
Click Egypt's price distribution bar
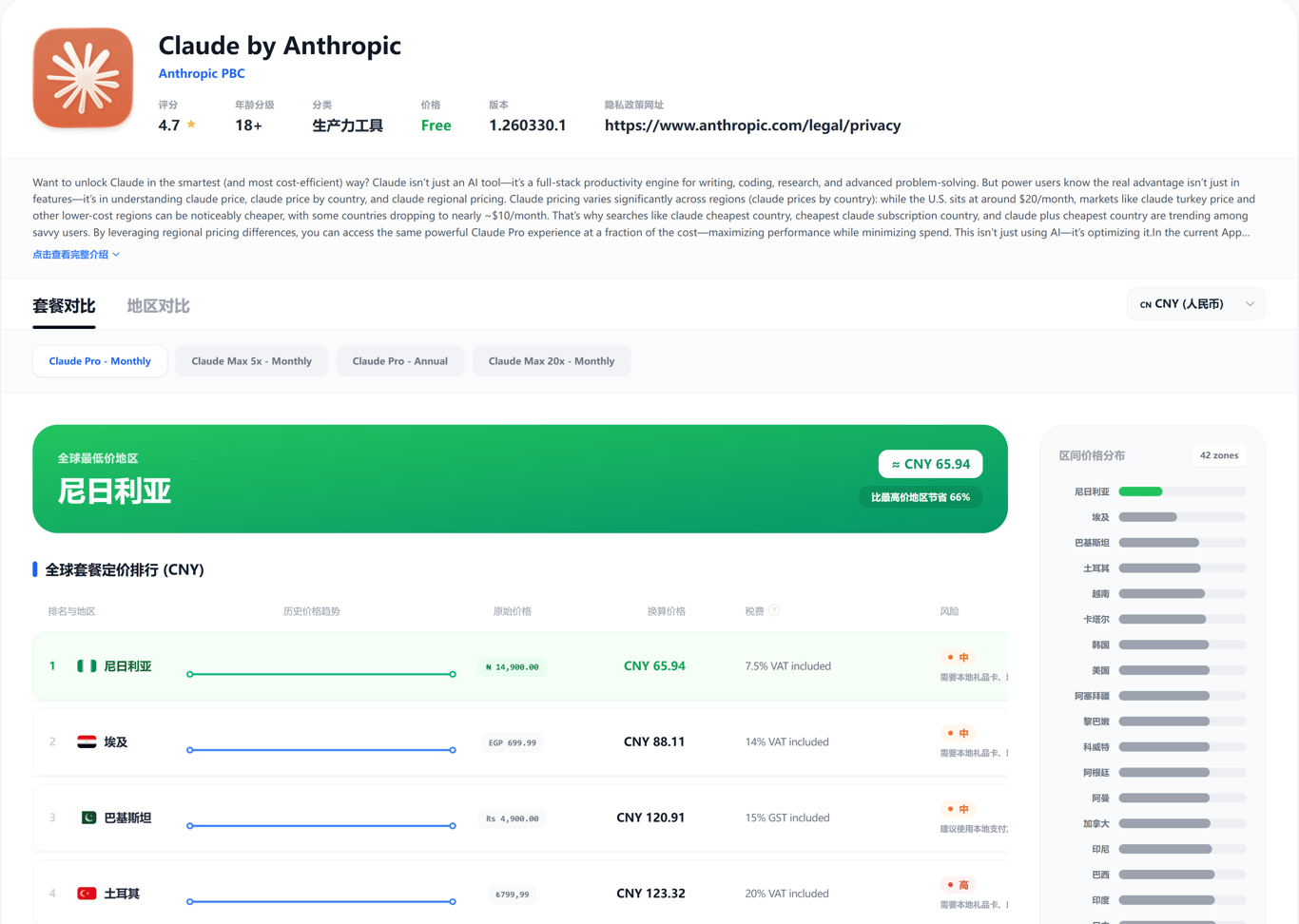point(1182,517)
